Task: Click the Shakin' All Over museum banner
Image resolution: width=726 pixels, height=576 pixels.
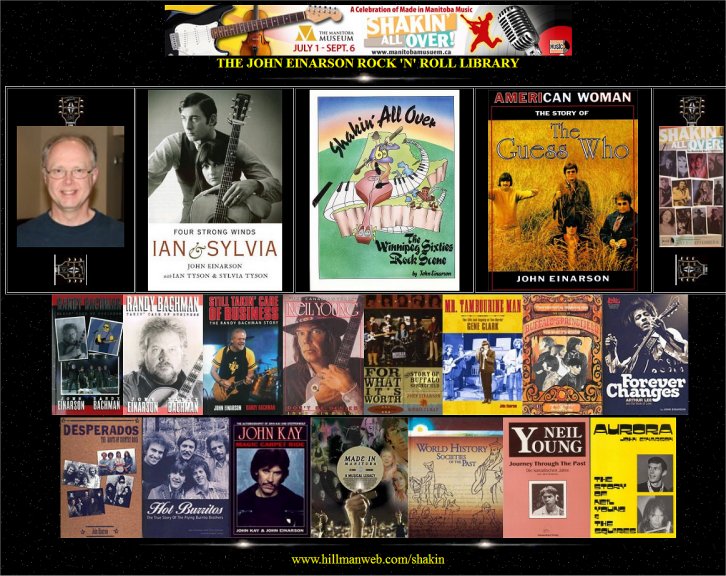Action: tap(368, 31)
